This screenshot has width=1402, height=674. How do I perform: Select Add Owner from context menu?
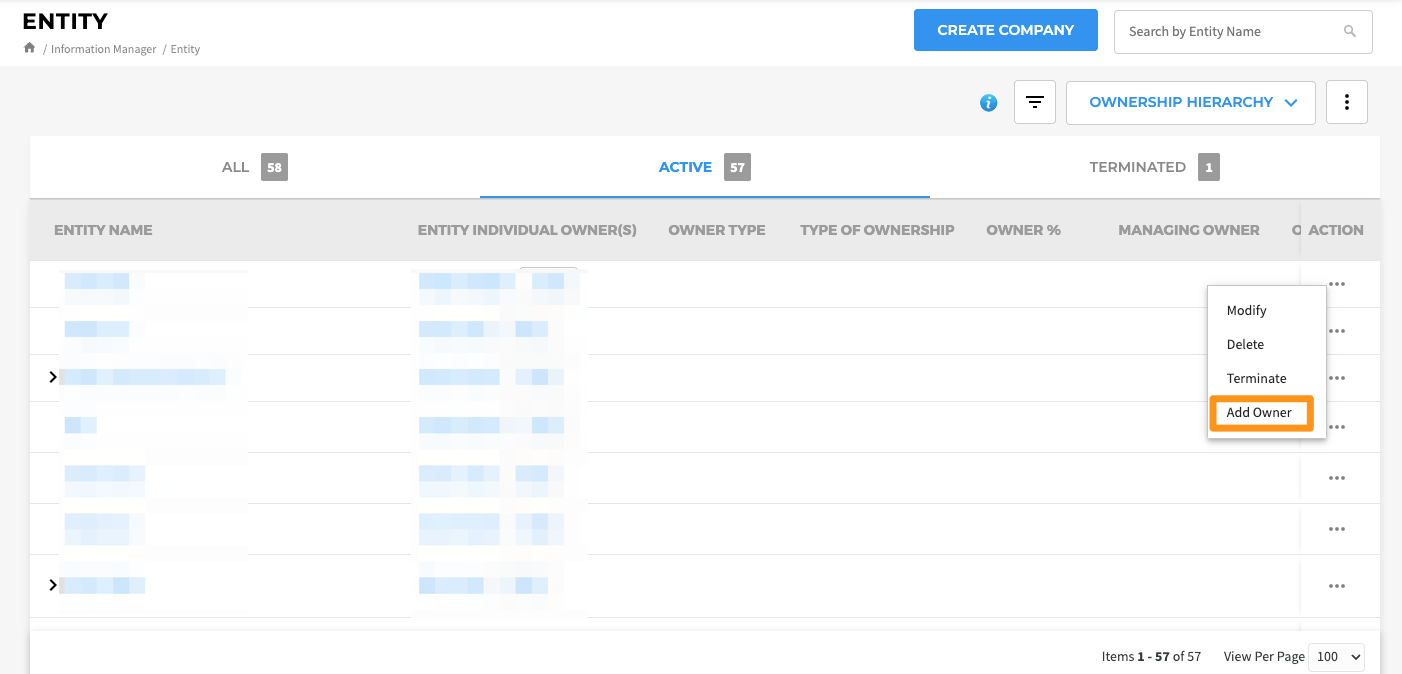click(x=1259, y=412)
